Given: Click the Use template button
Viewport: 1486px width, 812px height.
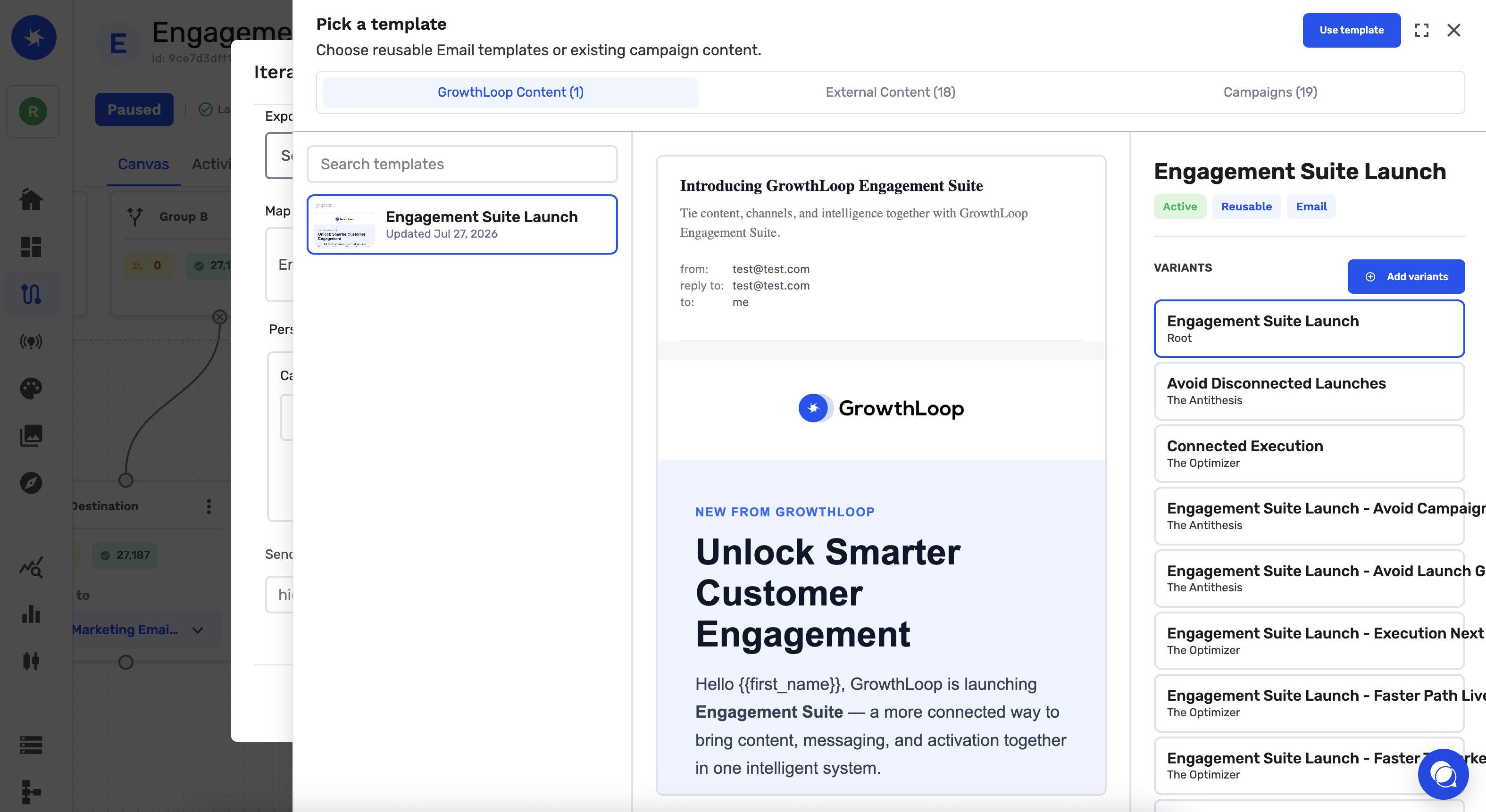Looking at the screenshot, I should [1351, 30].
